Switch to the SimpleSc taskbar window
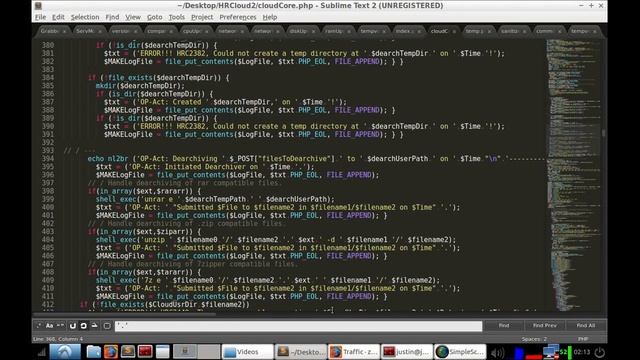The width and height of the screenshot is (640, 360). pos(460,352)
